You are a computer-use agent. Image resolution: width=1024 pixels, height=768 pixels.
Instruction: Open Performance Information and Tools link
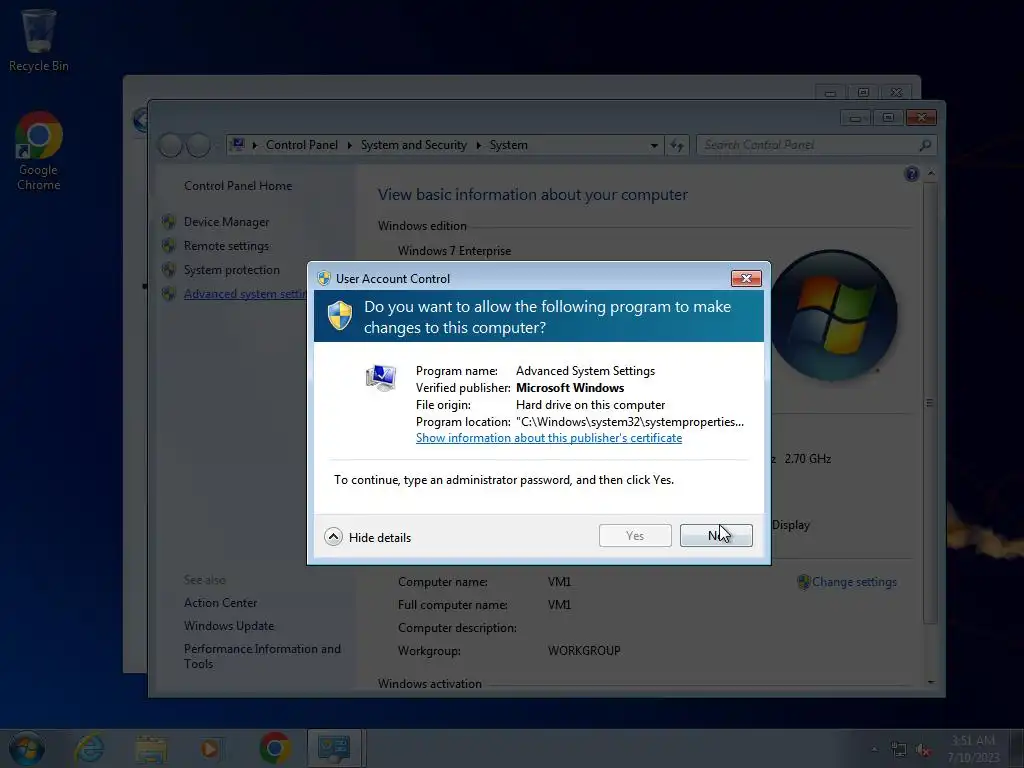[262, 656]
